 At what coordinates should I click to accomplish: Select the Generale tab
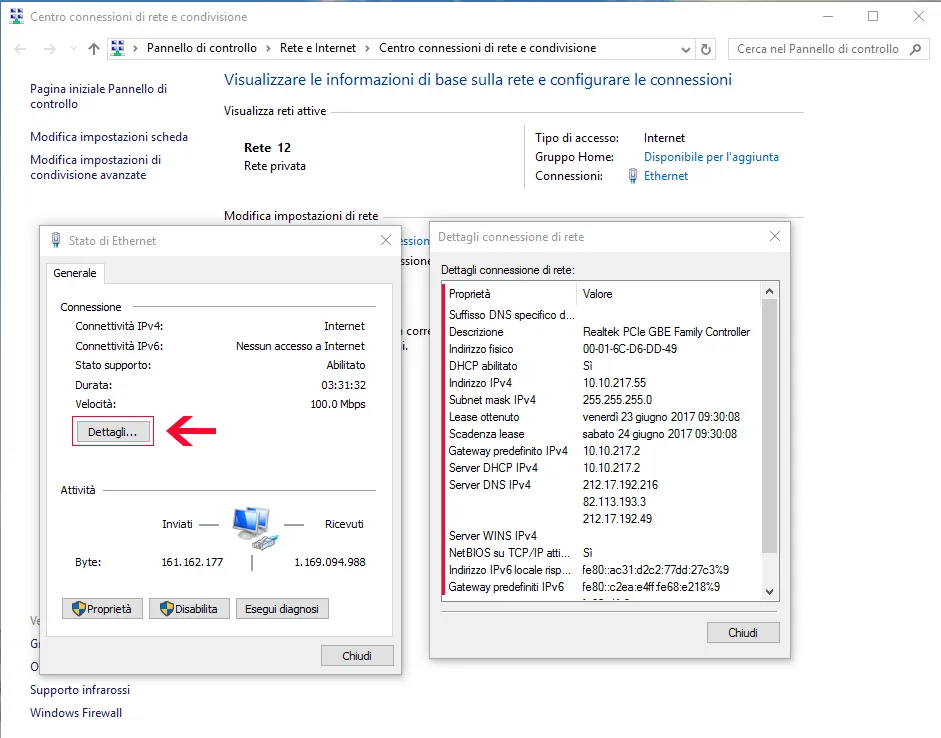(75, 273)
